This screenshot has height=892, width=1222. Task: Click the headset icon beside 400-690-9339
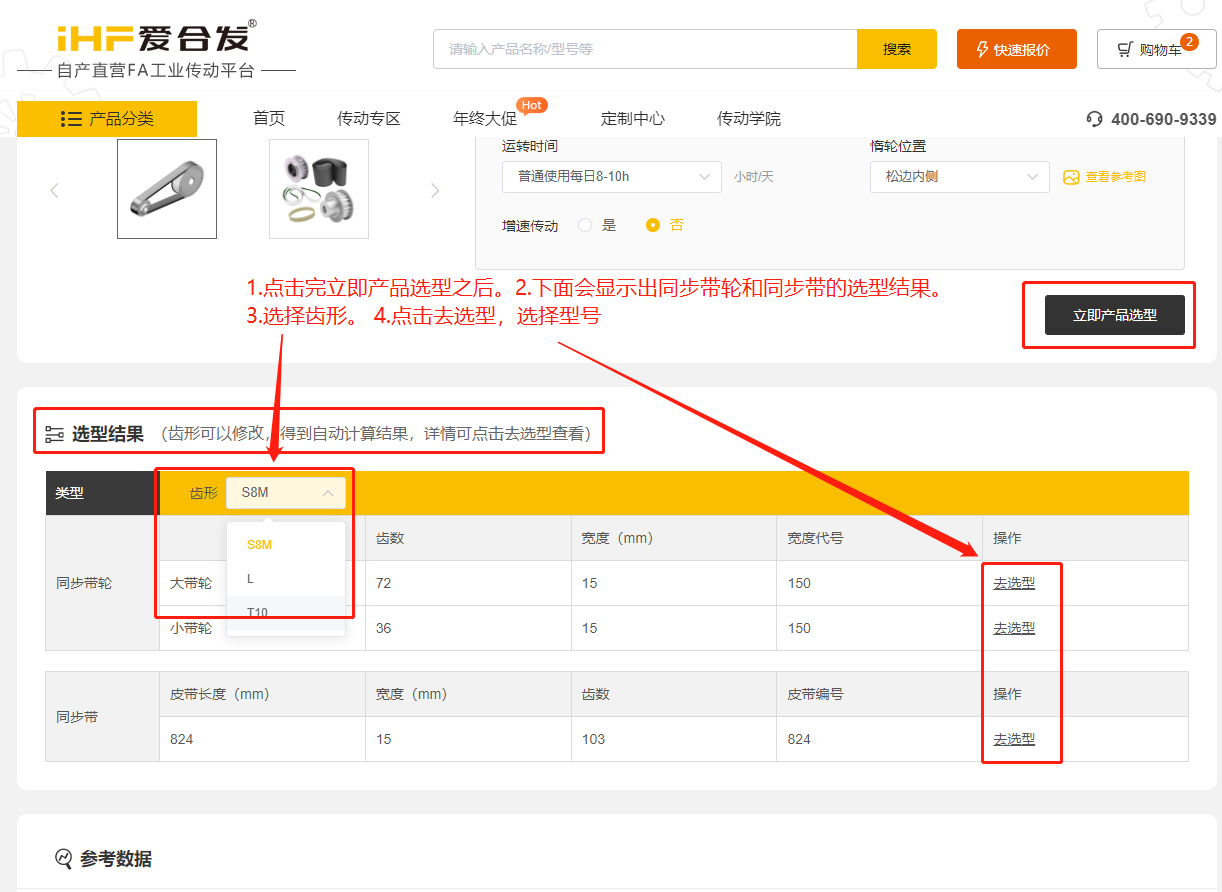click(x=1093, y=119)
